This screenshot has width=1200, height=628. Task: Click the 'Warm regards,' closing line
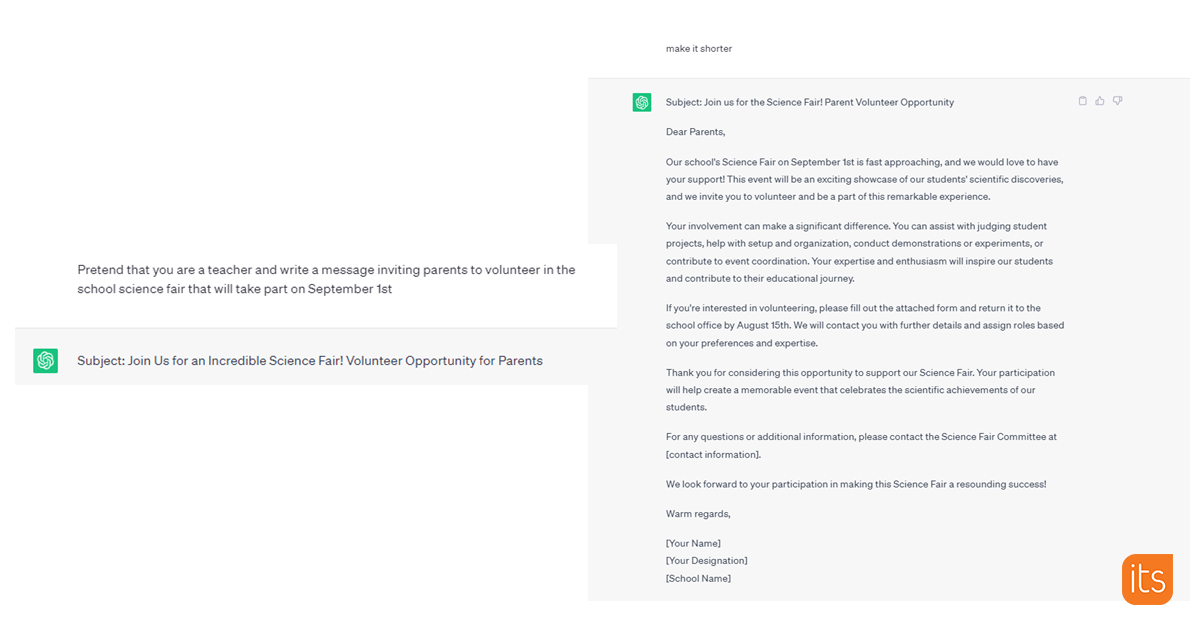click(x=698, y=514)
